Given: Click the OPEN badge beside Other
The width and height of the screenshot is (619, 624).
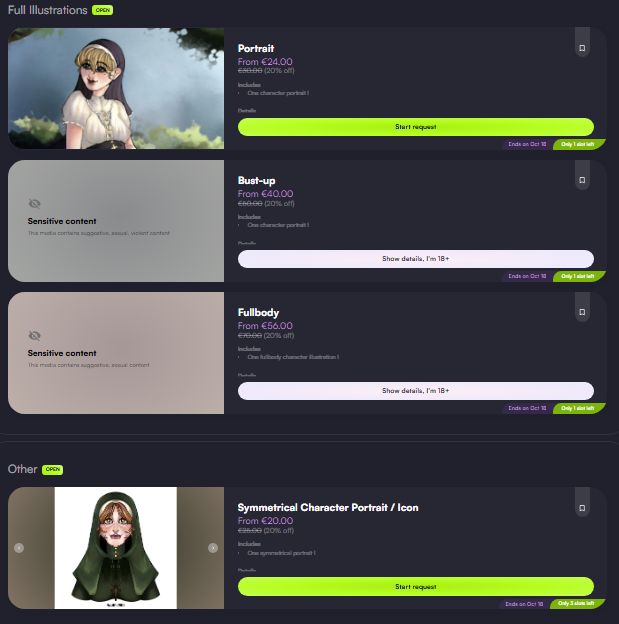Looking at the screenshot, I should point(53,470).
